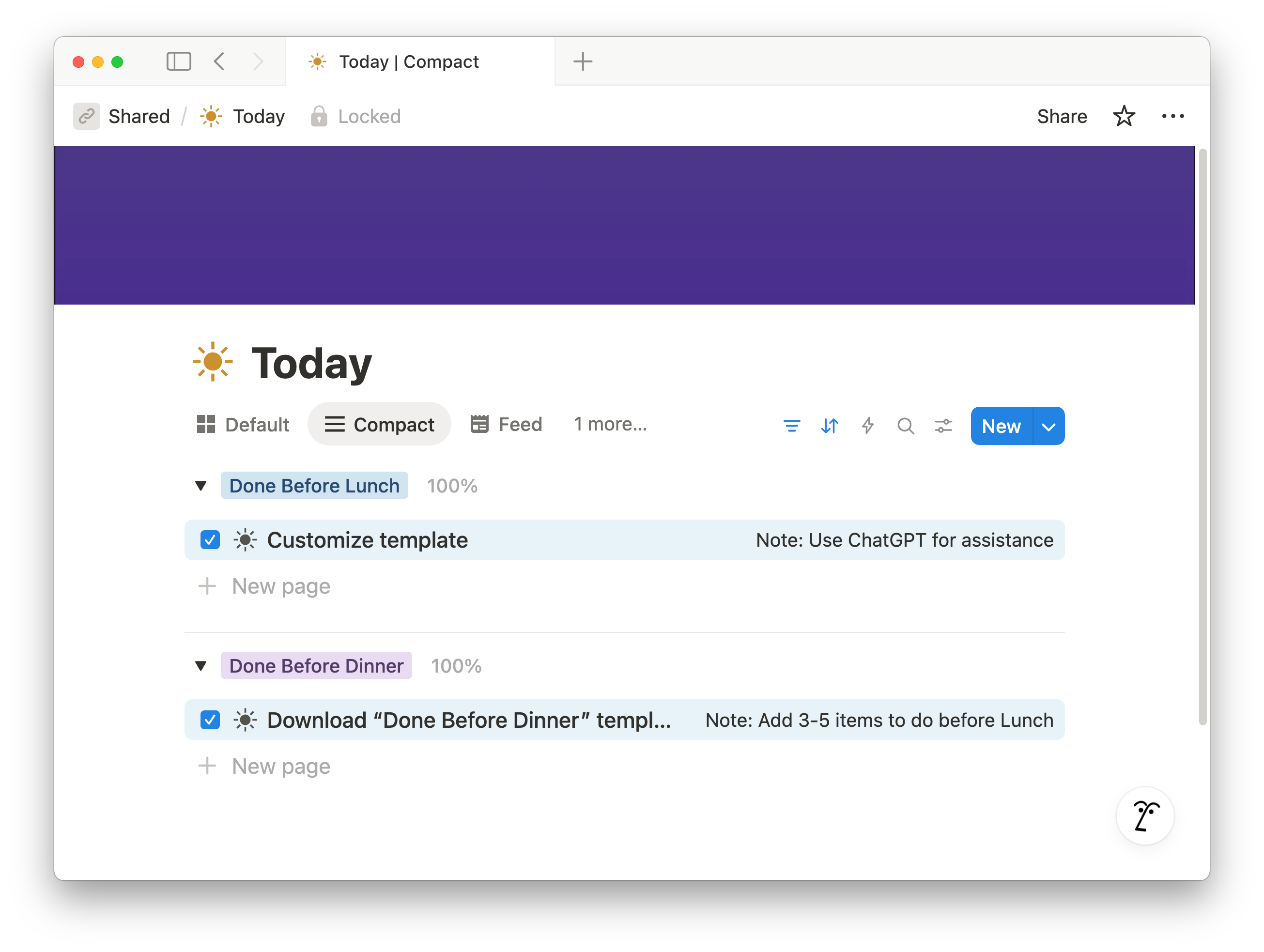
Task: Open database search magnifier icon
Action: (905, 426)
